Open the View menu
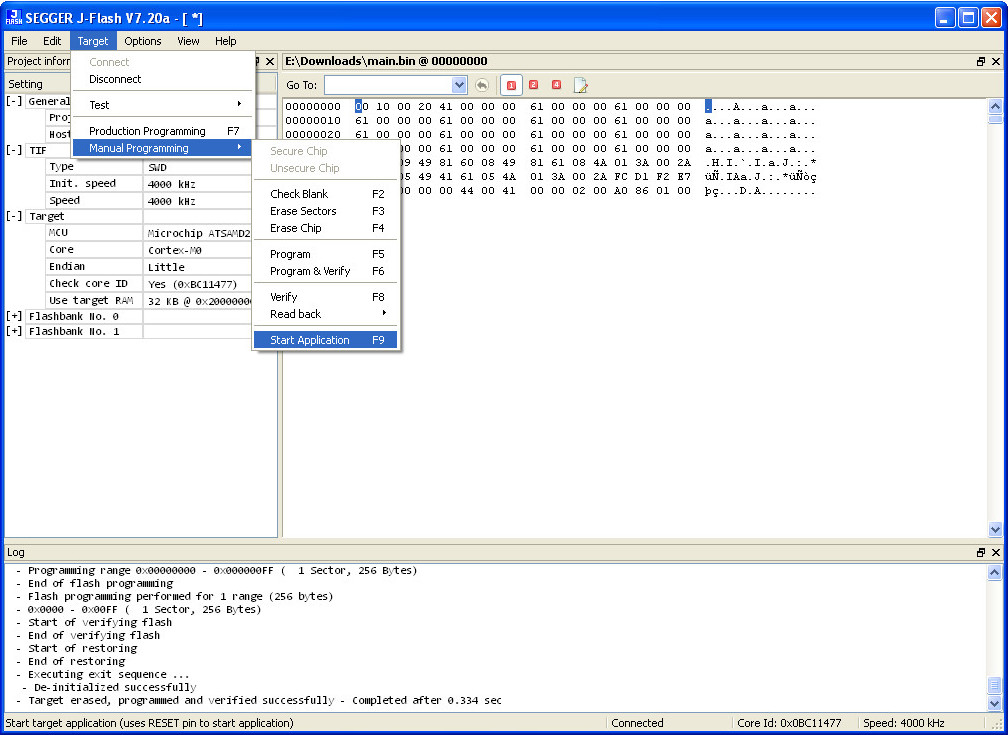The width and height of the screenshot is (1008, 735). (188, 41)
